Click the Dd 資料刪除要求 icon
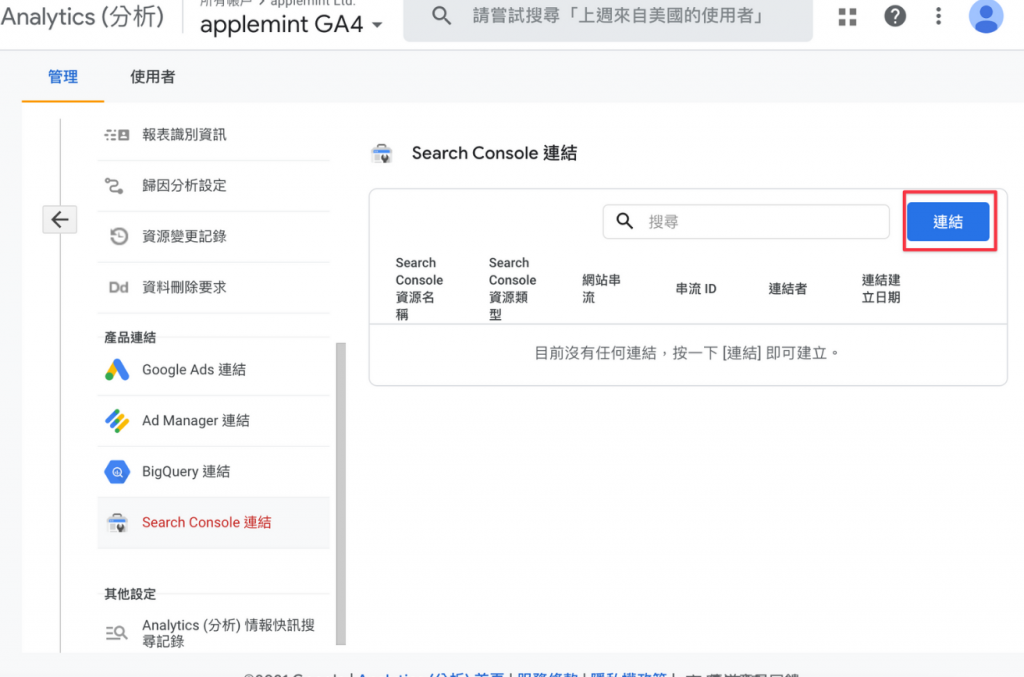 pyautogui.click(x=118, y=287)
